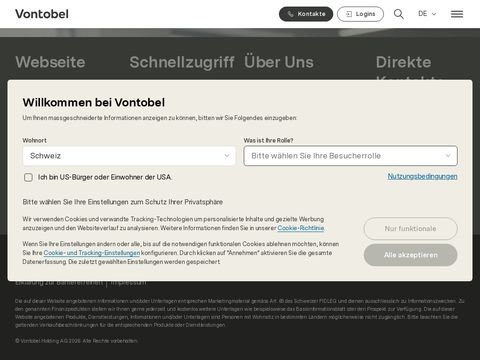
Task: Click the Kontakte phone button
Action: pyautogui.click(x=306, y=14)
